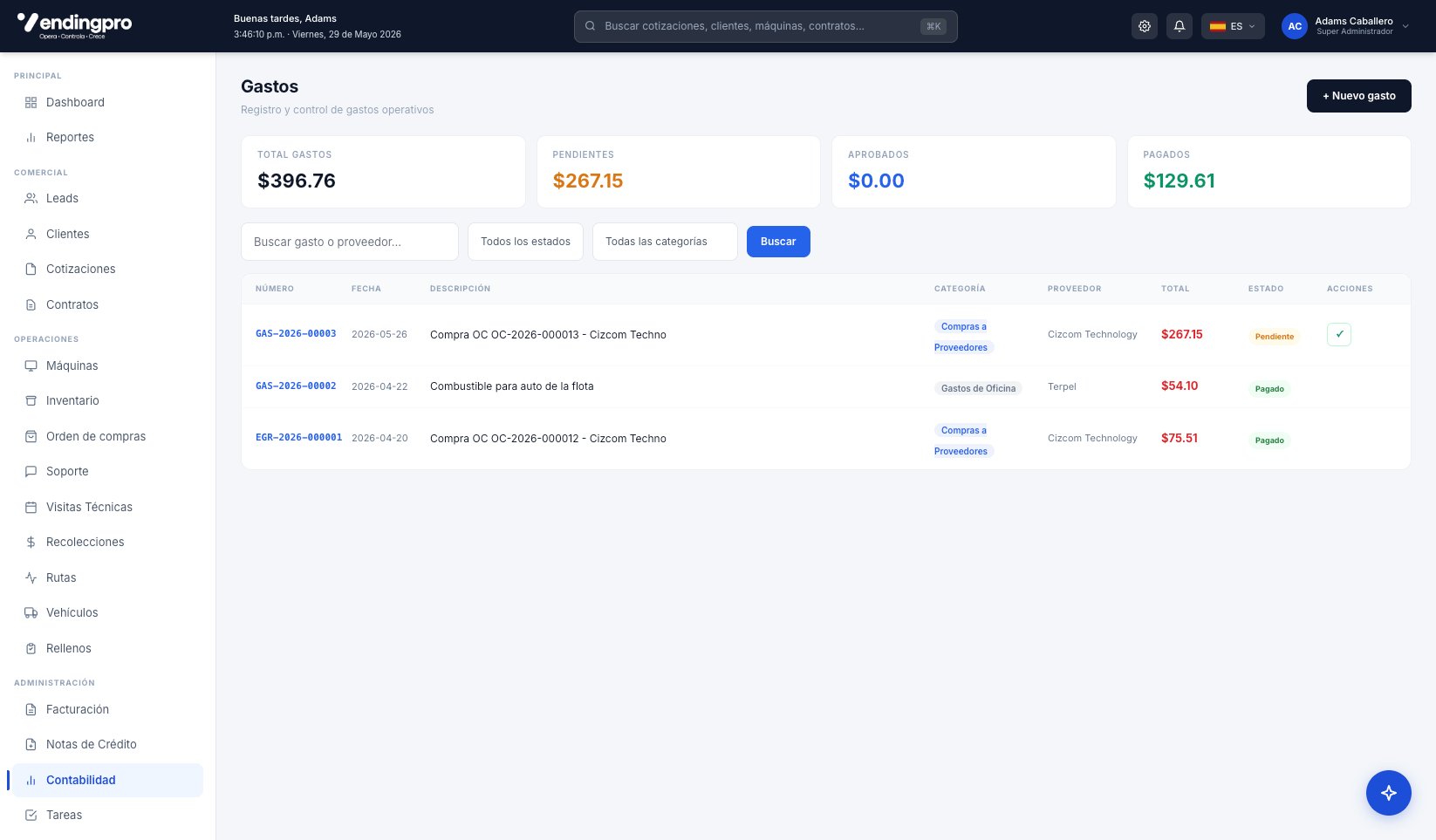Open settings gear icon in header
This screenshot has width=1436, height=840.
(1145, 26)
